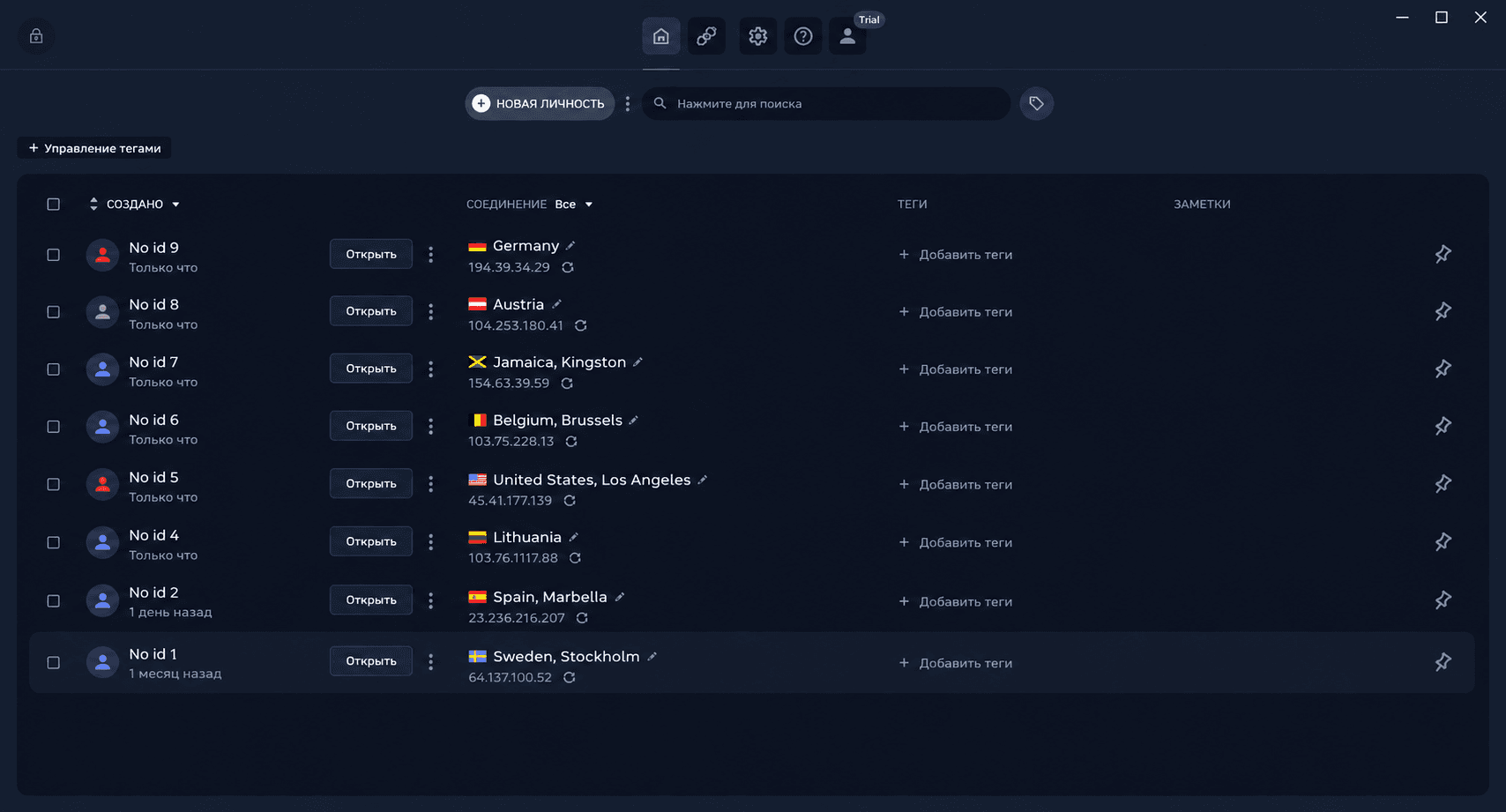Screen dimensions: 1506x812
Task: Select the No id 4 checkbox
Action: (54, 543)
